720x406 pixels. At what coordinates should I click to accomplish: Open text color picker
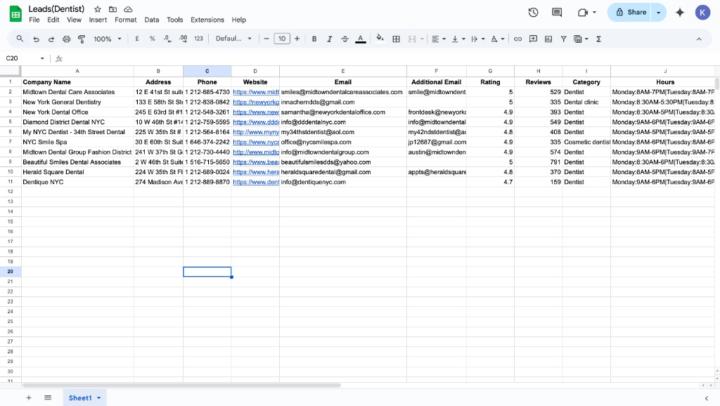(x=361, y=39)
